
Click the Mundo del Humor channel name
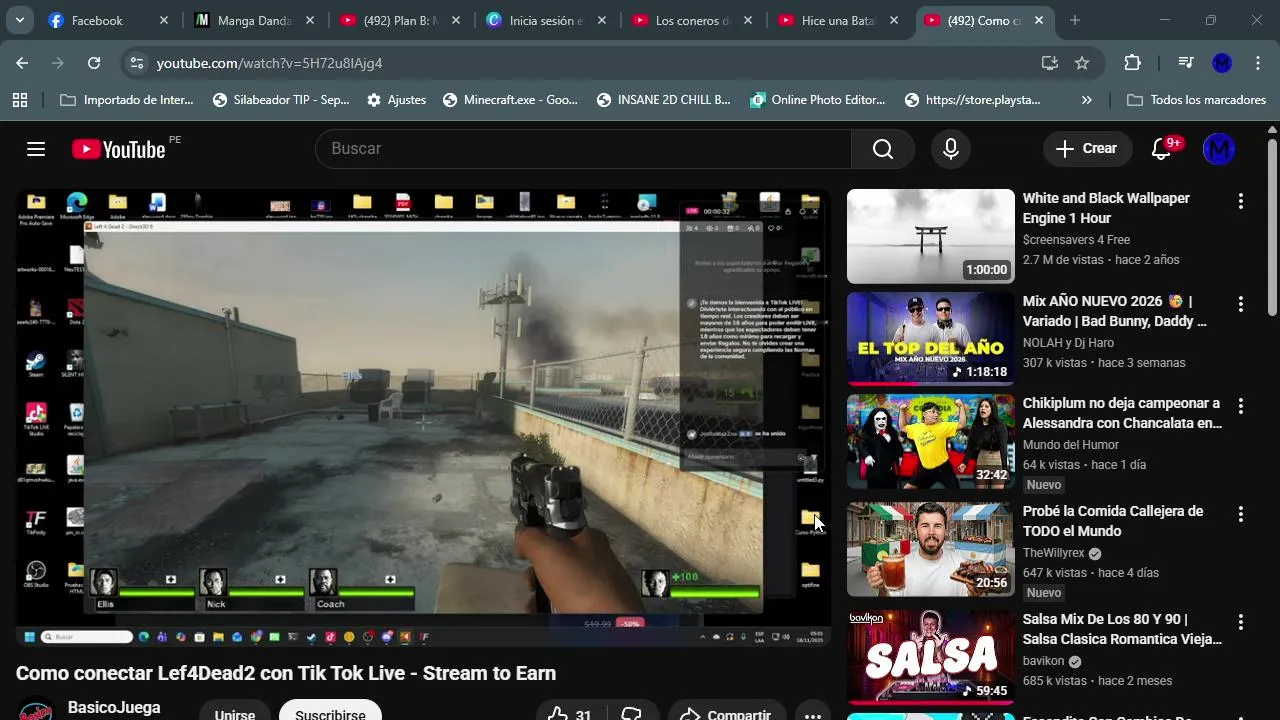point(1071,445)
